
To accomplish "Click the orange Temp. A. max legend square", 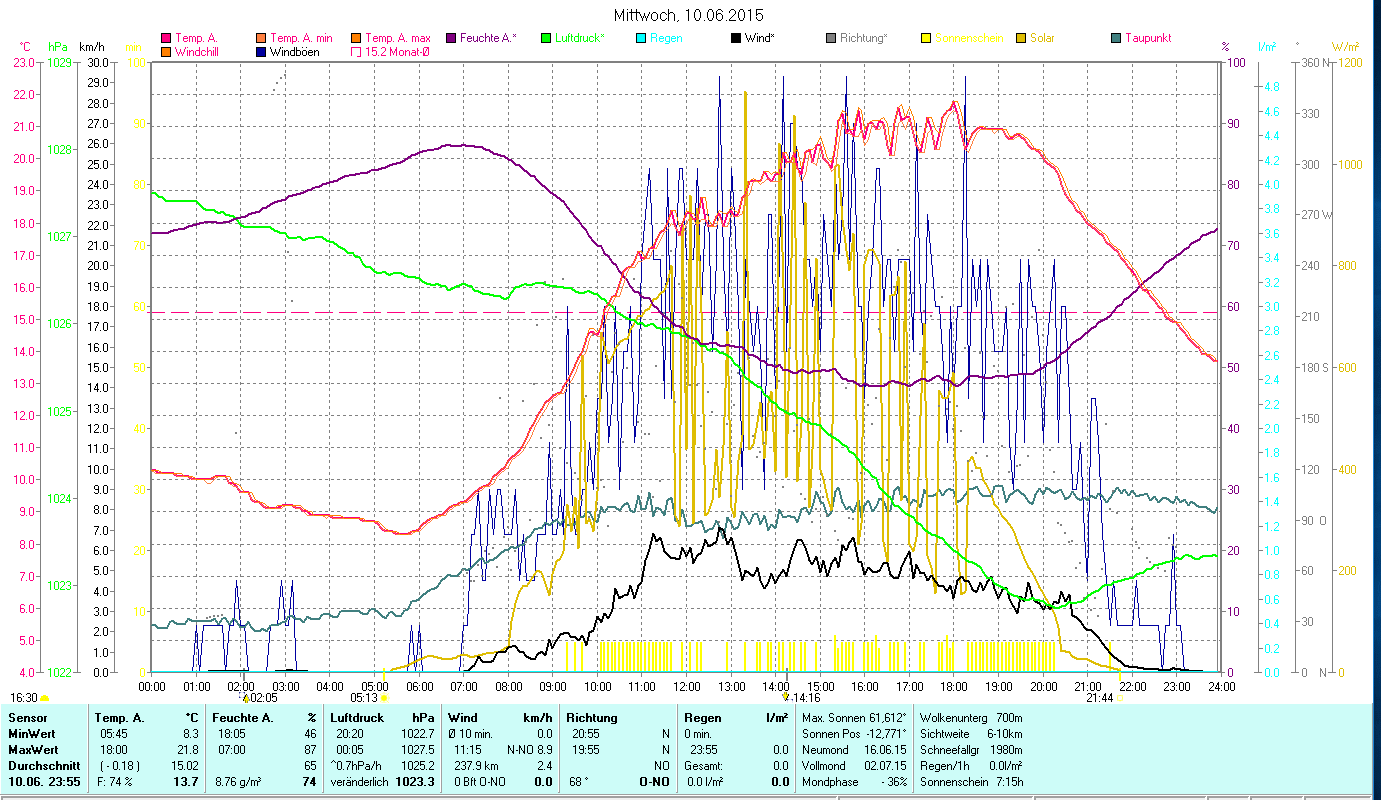I will [x=355, y=38].
